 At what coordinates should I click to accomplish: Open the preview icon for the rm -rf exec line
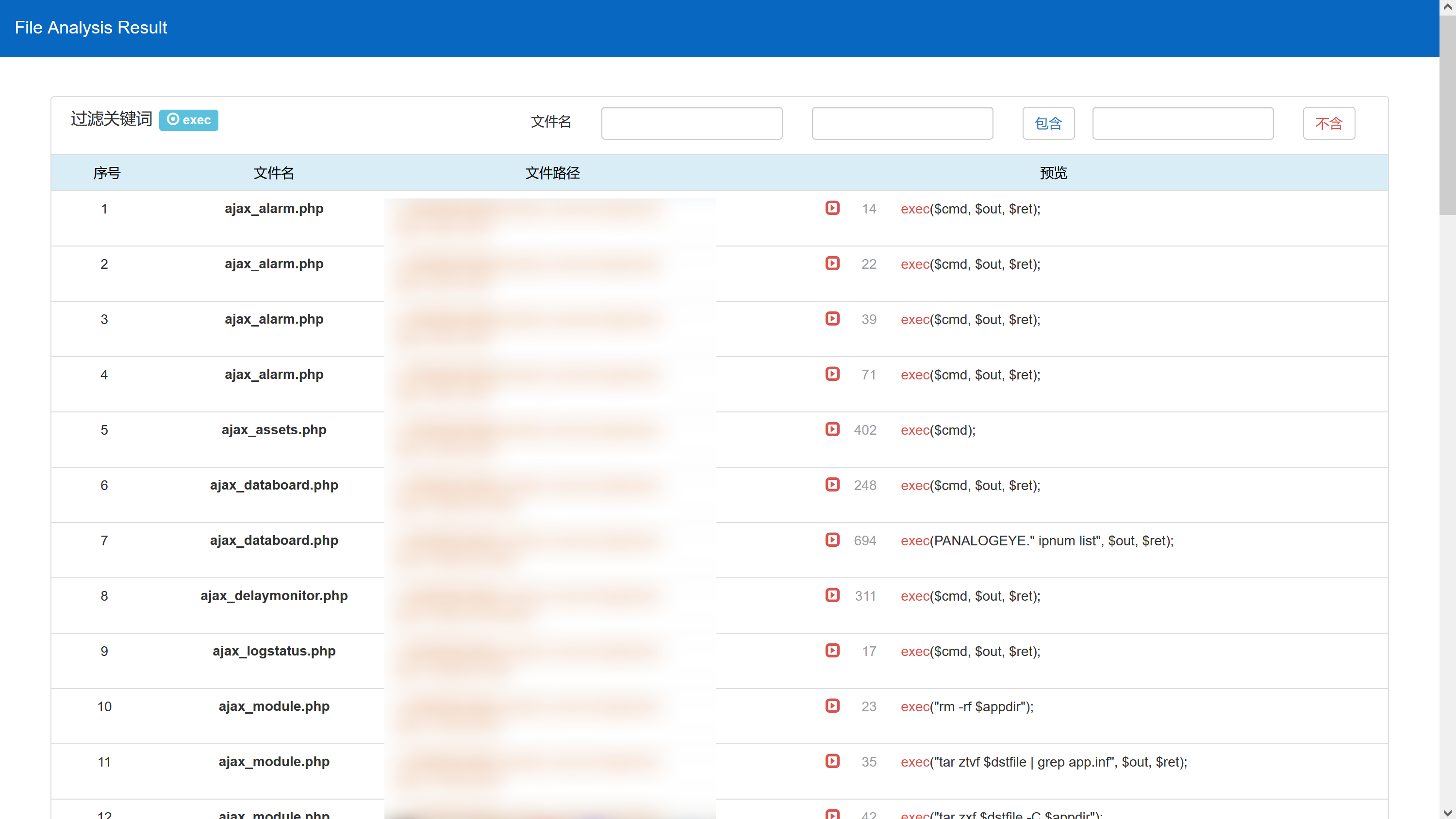tap(832, 706)
